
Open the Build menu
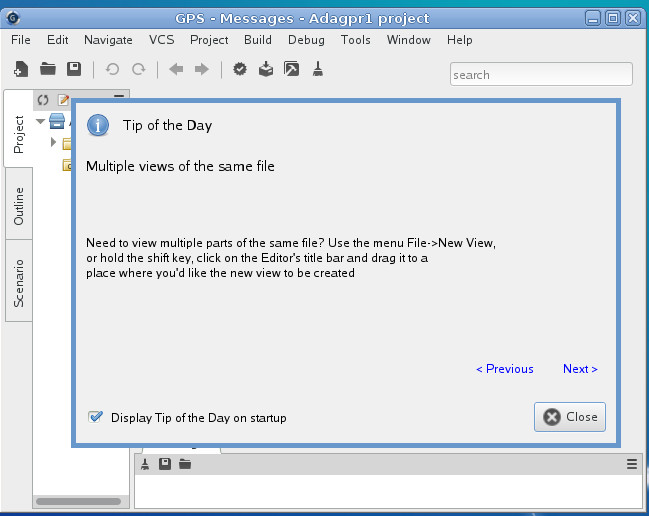click(258, 40)
